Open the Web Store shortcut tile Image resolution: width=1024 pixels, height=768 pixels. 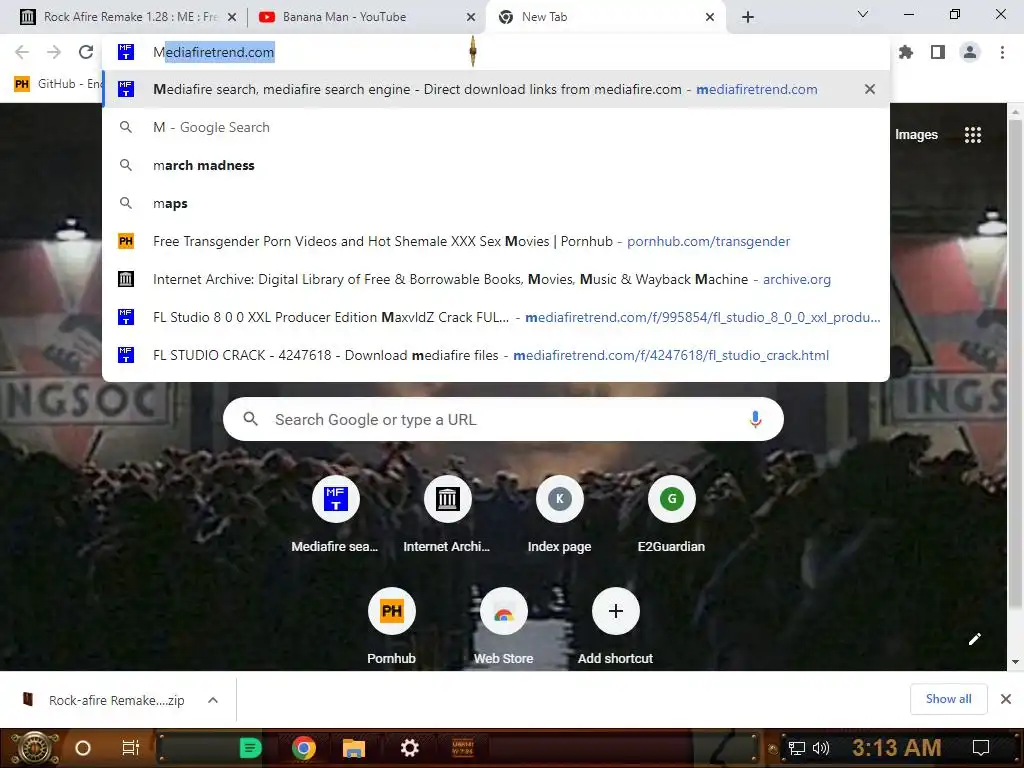504,627
